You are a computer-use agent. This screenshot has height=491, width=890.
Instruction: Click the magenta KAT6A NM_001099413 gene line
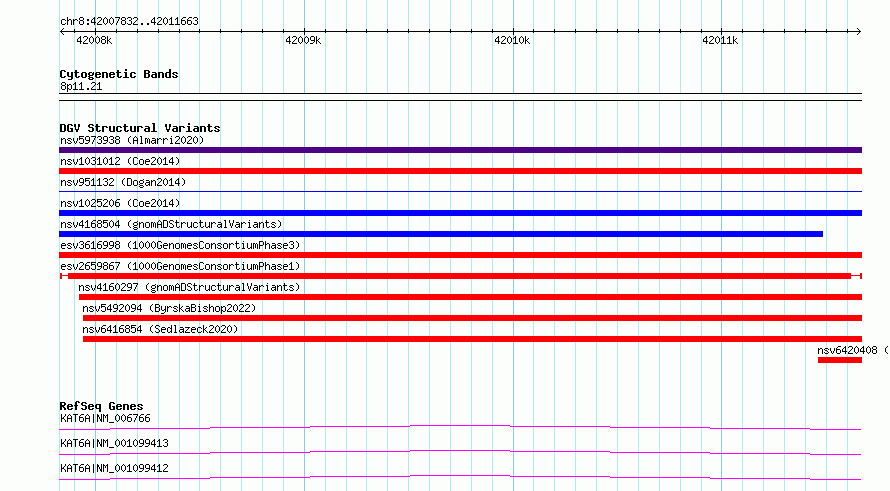point(460,452)
